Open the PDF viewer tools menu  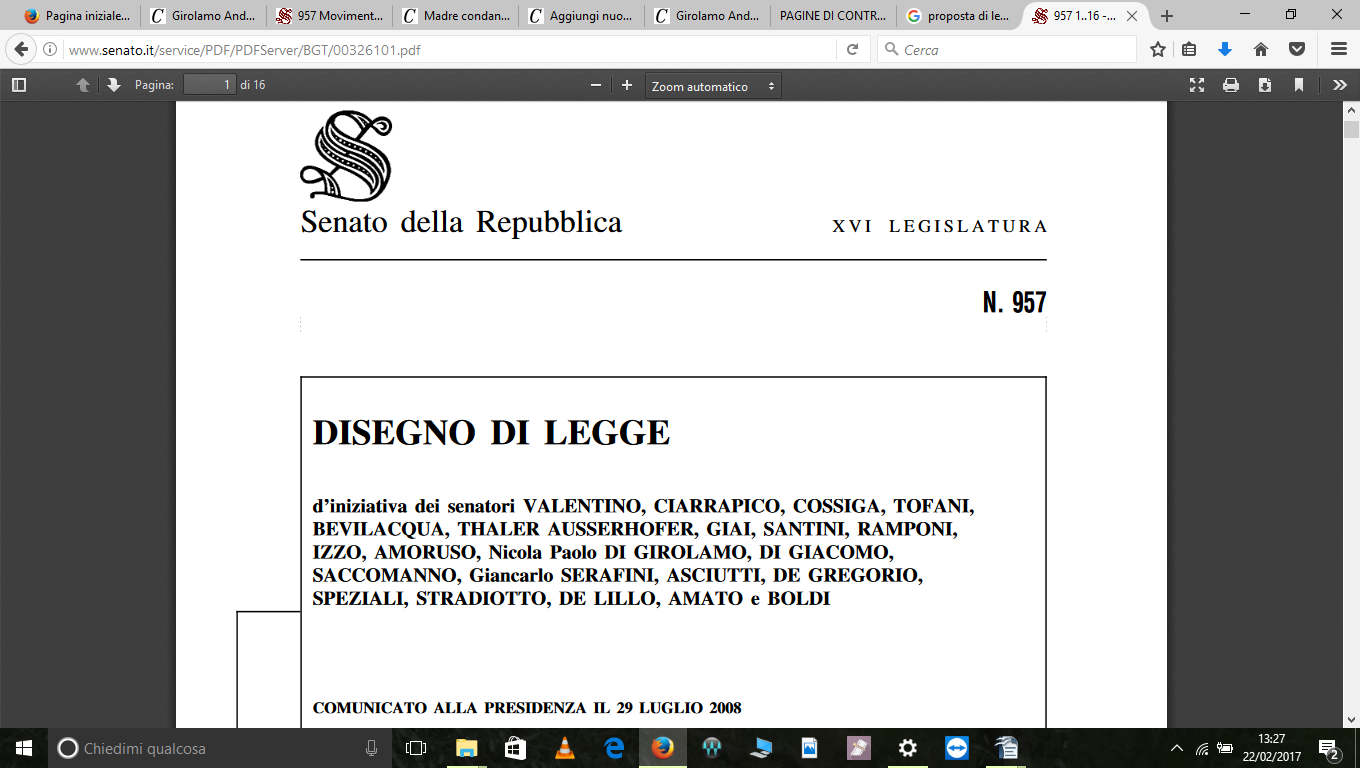pyautogui.click(x=1340, y=86)
